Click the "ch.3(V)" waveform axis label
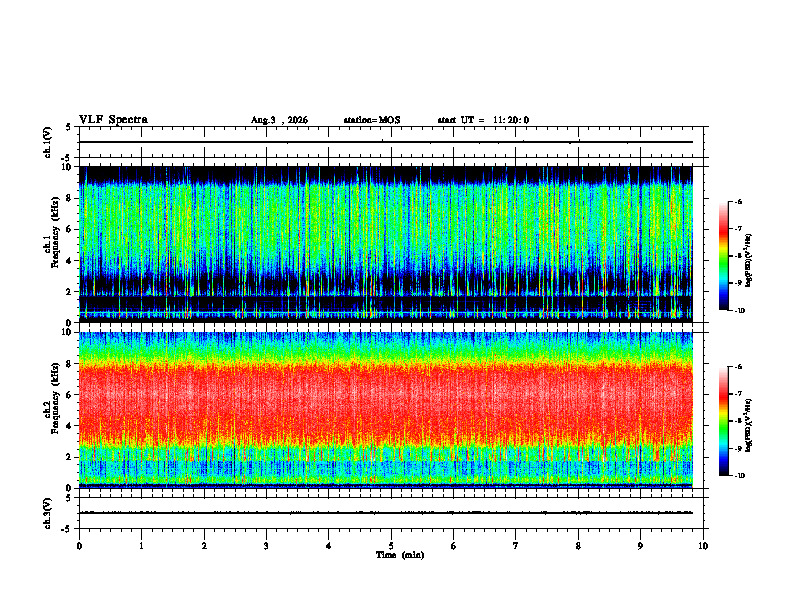This screenshot has height=612, width=792. coord(47,513)
